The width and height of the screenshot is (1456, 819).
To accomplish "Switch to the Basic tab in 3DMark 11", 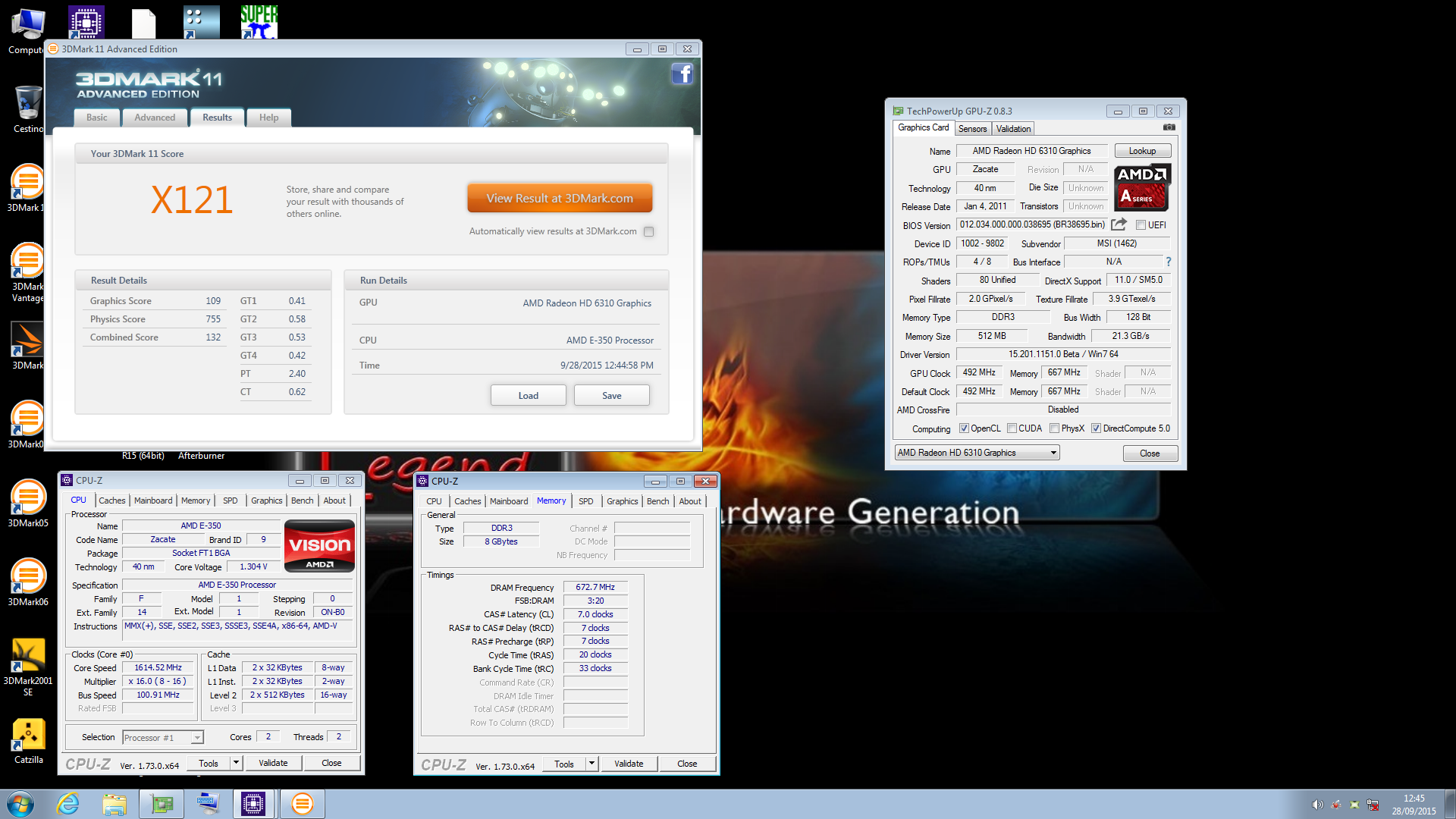I will click(x=97, y=118).
